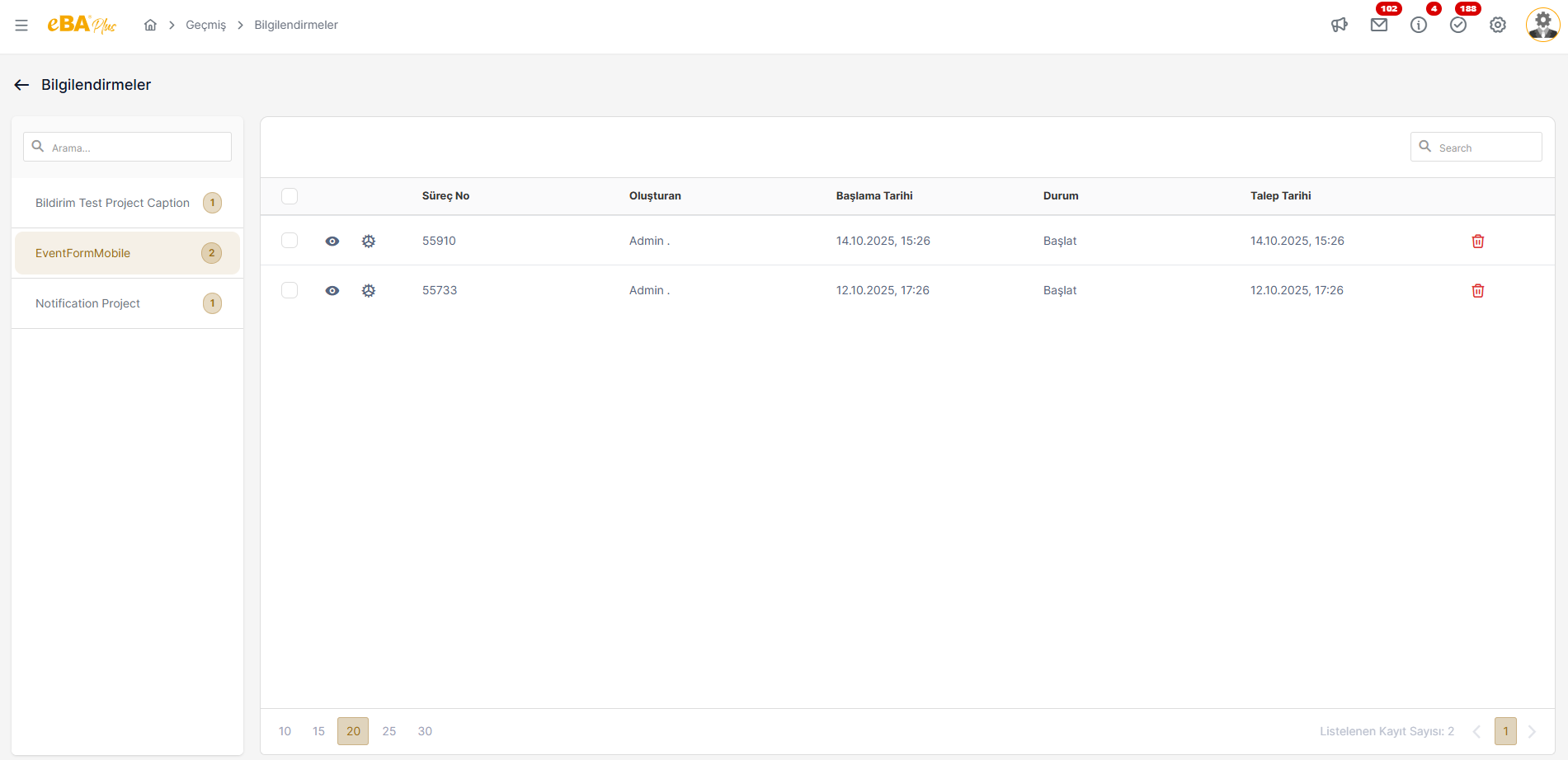Screen dimensions: 1568x760
Task: Open the hamburger navigation menu
Action: (x=21, y=26)
